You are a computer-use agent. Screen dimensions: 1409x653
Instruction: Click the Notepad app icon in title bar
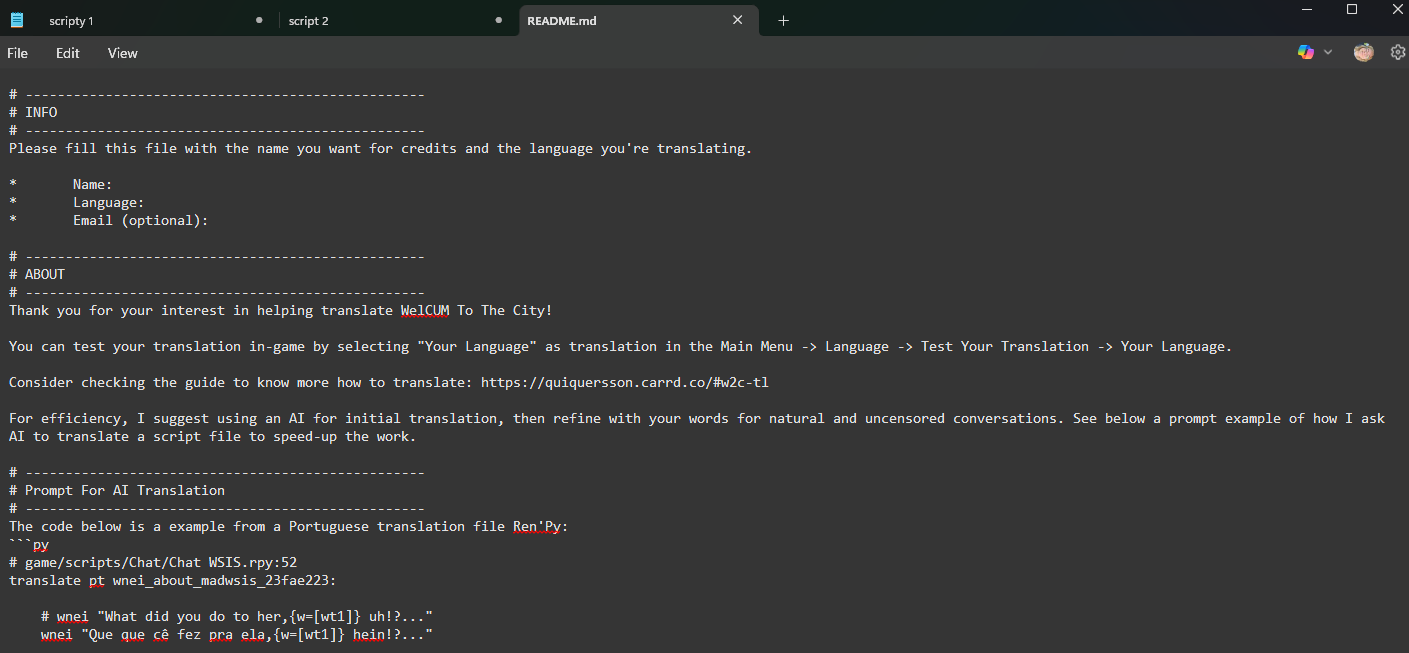(x=17, y=20)
